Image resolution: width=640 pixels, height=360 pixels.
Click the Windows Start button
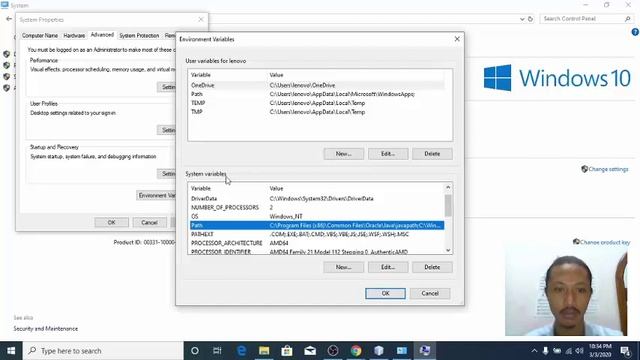[x=11, y=351]
